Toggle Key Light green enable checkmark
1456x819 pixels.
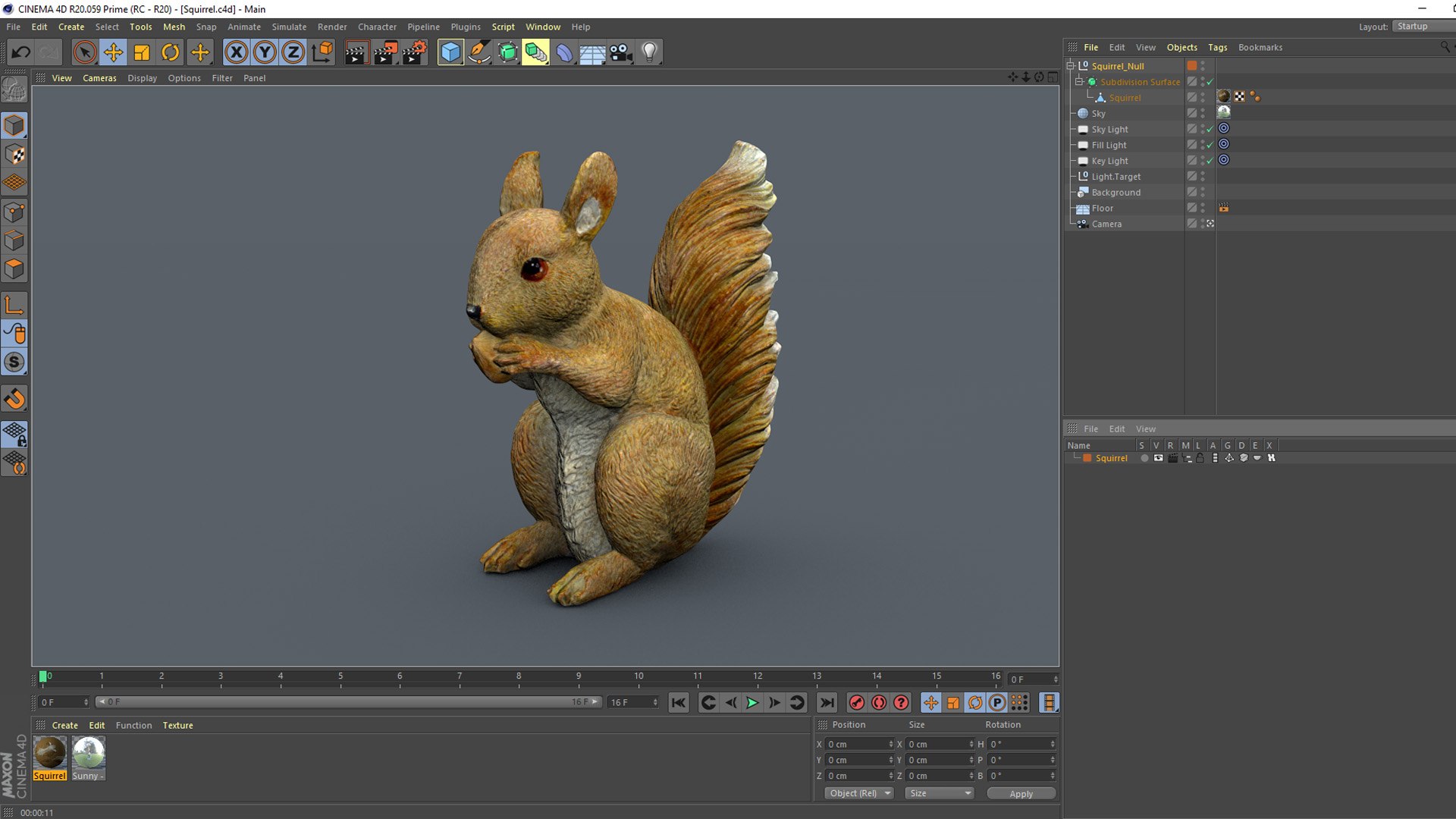coord(1210,161)
